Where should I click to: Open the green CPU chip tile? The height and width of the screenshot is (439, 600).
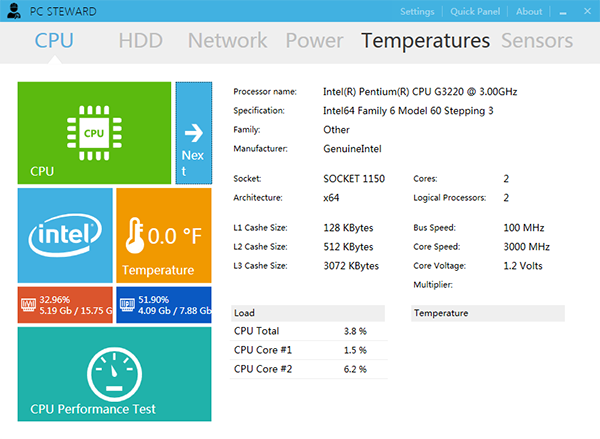tap(94, 133)
